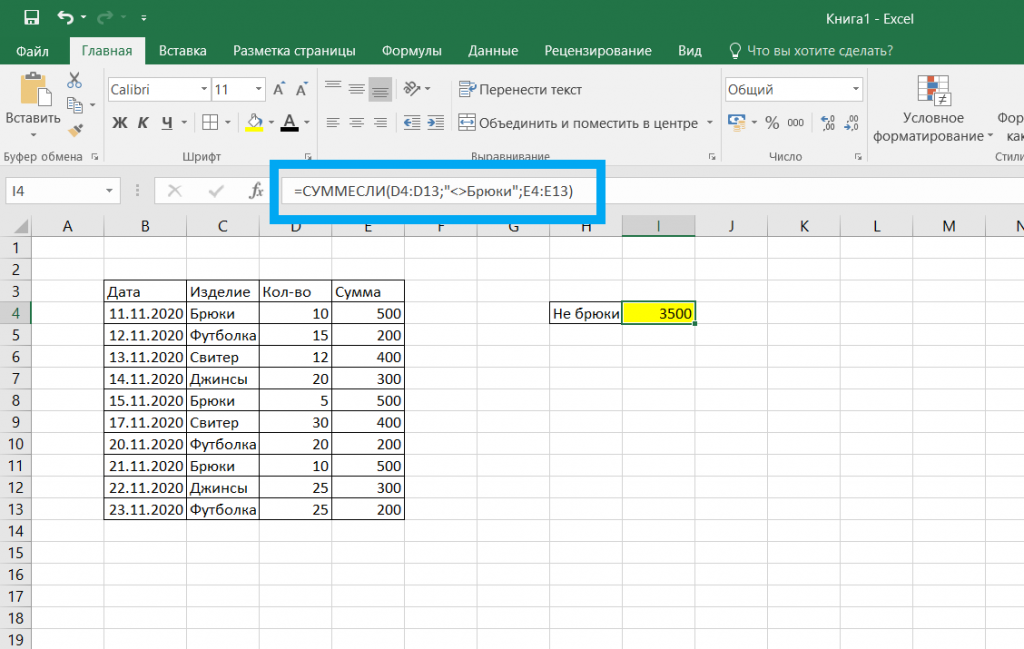1024x649 pixels.
Task: Align text to bottom of cell
Action: 380,89
